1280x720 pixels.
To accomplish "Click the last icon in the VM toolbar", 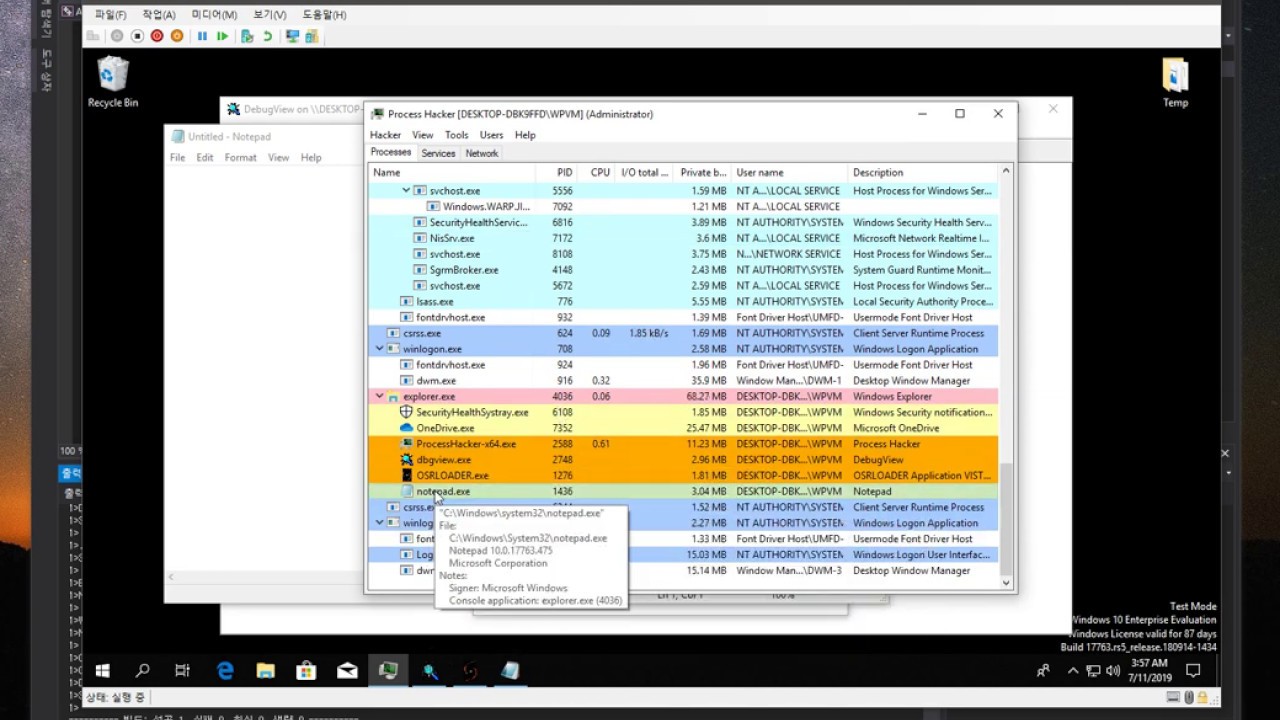I will coord(311,36).
